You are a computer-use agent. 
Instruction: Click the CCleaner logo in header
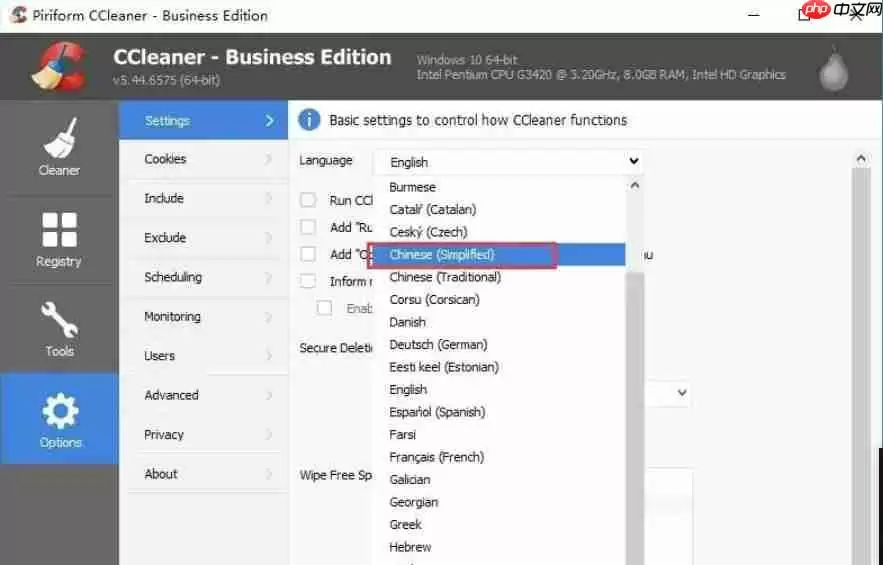tap(58, 66)
